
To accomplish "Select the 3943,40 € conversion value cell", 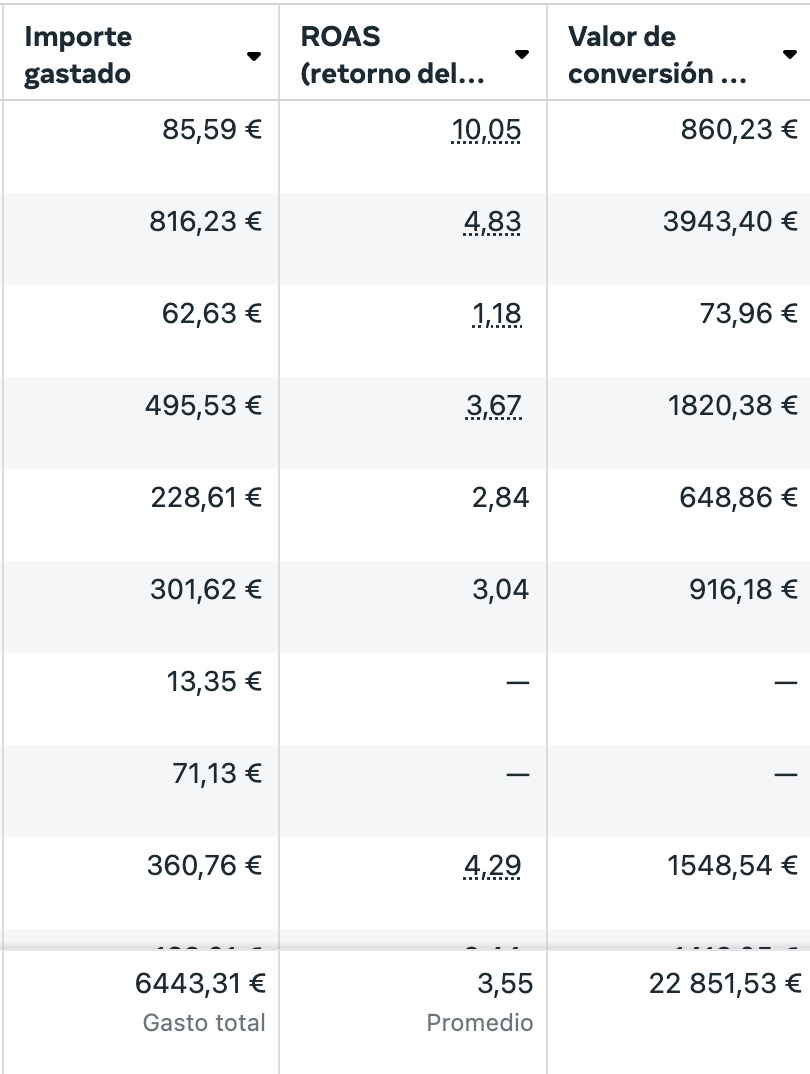I will point(730,221).
